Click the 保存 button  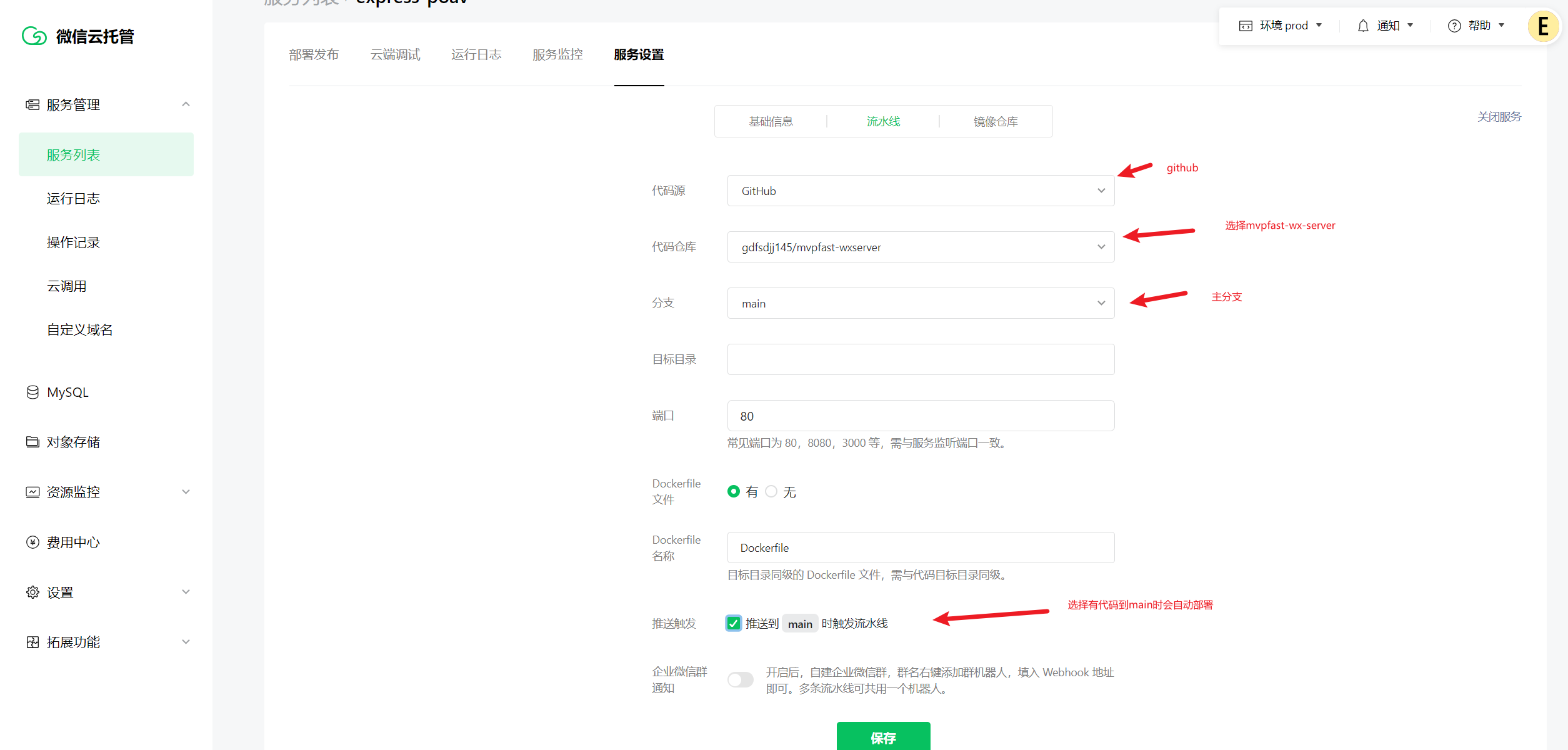pos(883,736)
